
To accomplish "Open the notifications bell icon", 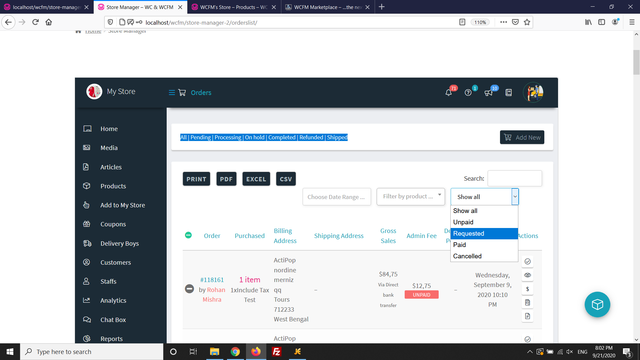I will [449, 93].
